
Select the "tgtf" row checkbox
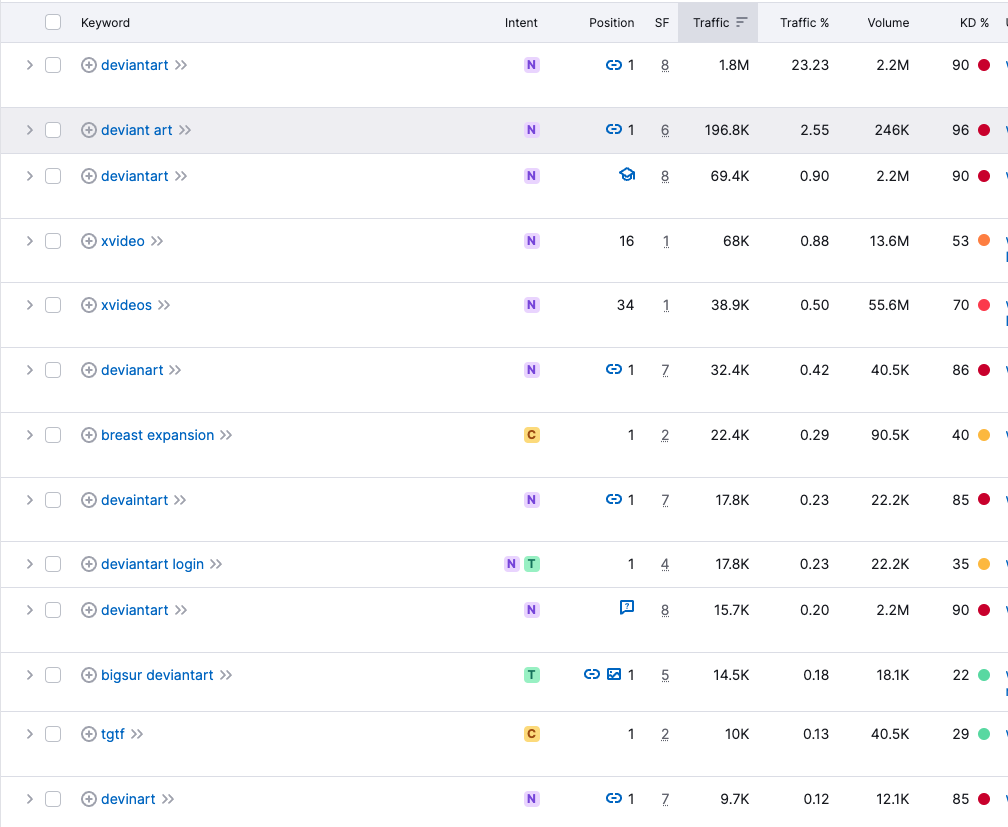click(x=53, y=734)
